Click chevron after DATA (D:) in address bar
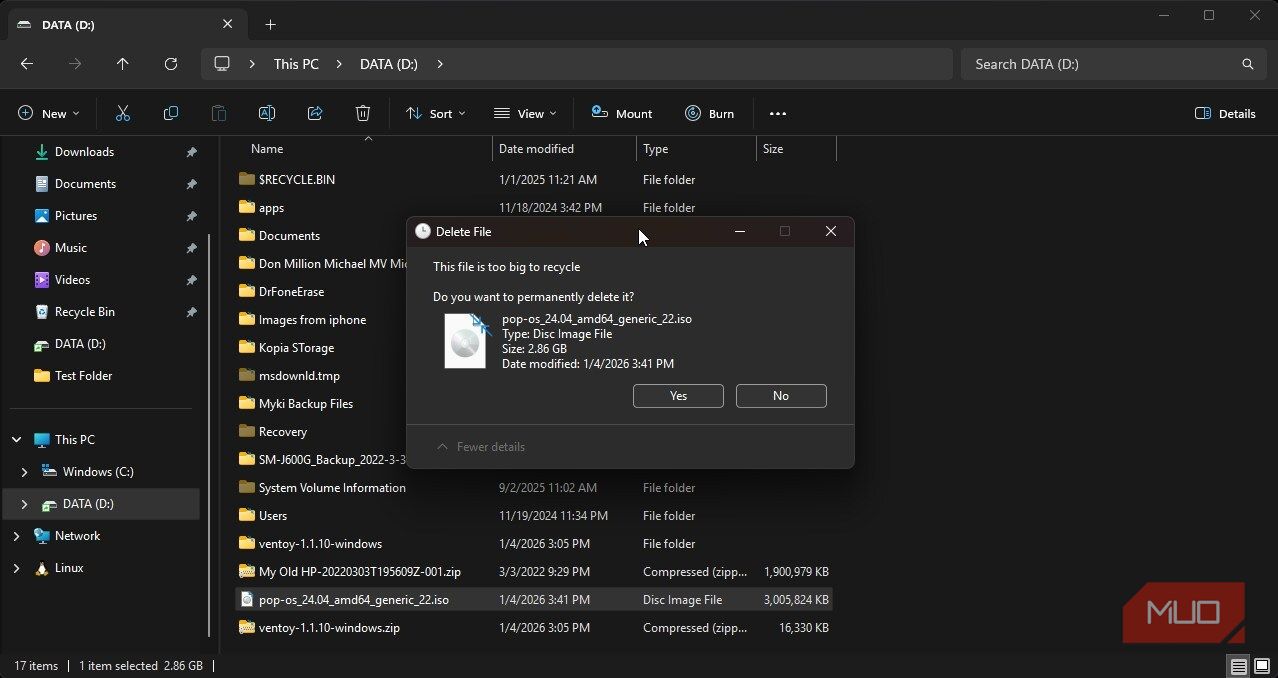Image resolution: width=1278 pixels, height=678 pixels. pos(440,64)
